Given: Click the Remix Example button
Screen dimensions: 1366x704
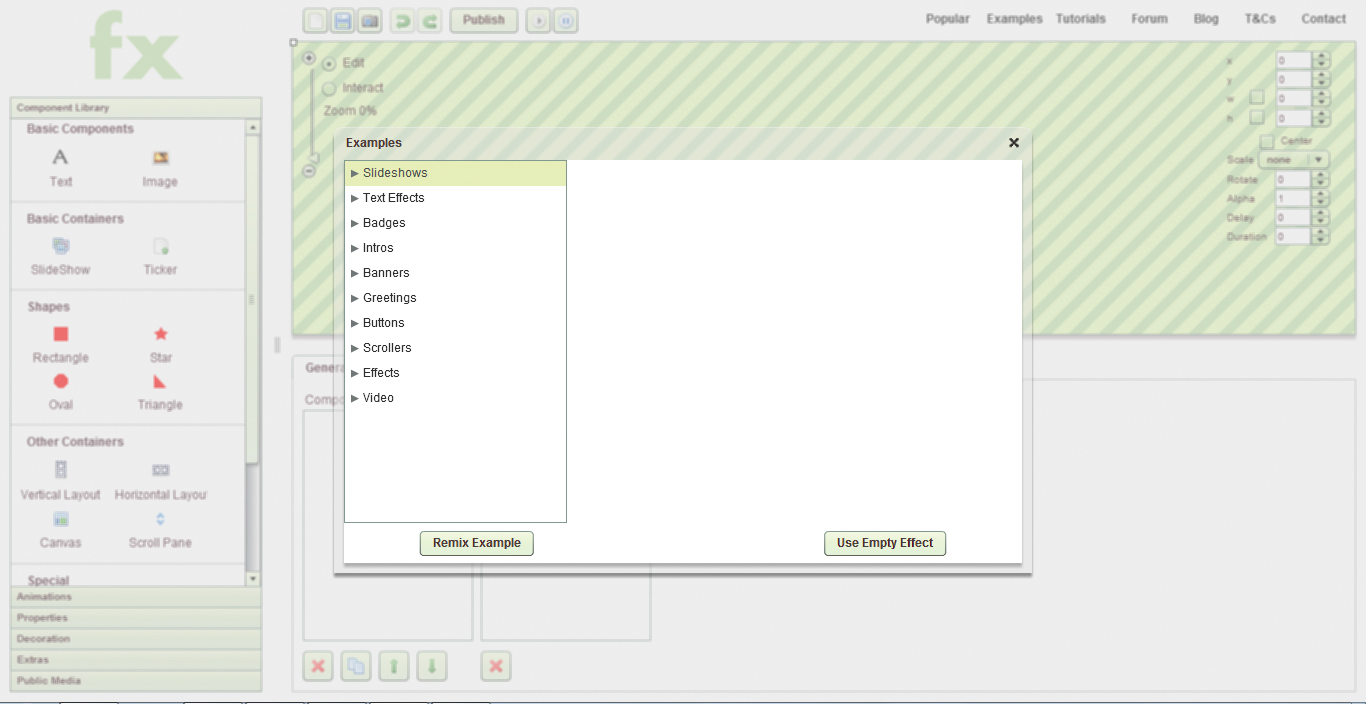Looking at the screenshot, I should tap(476, 543).
